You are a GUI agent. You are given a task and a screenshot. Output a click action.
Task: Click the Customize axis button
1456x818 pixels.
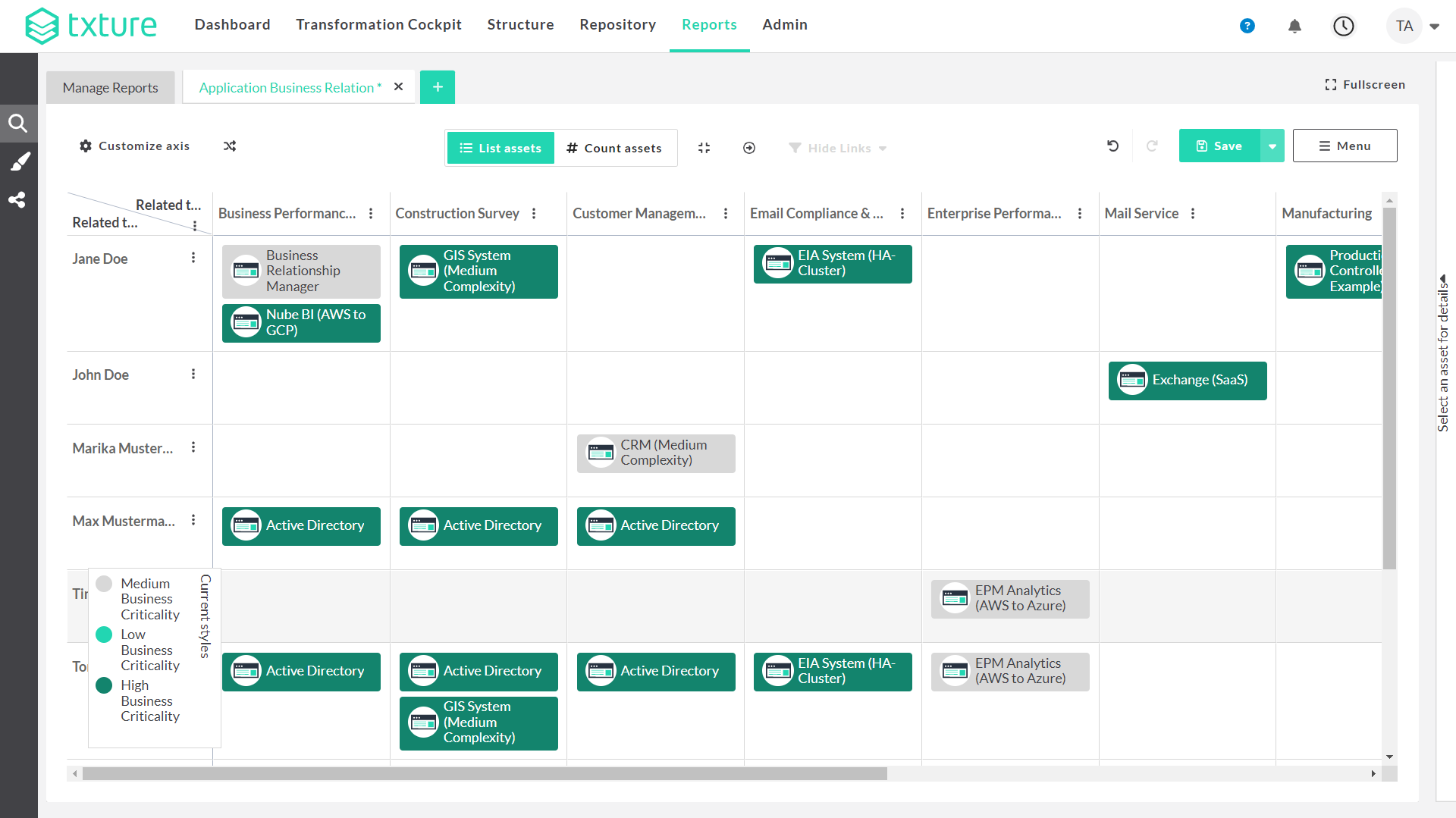[x=135, y=146]
